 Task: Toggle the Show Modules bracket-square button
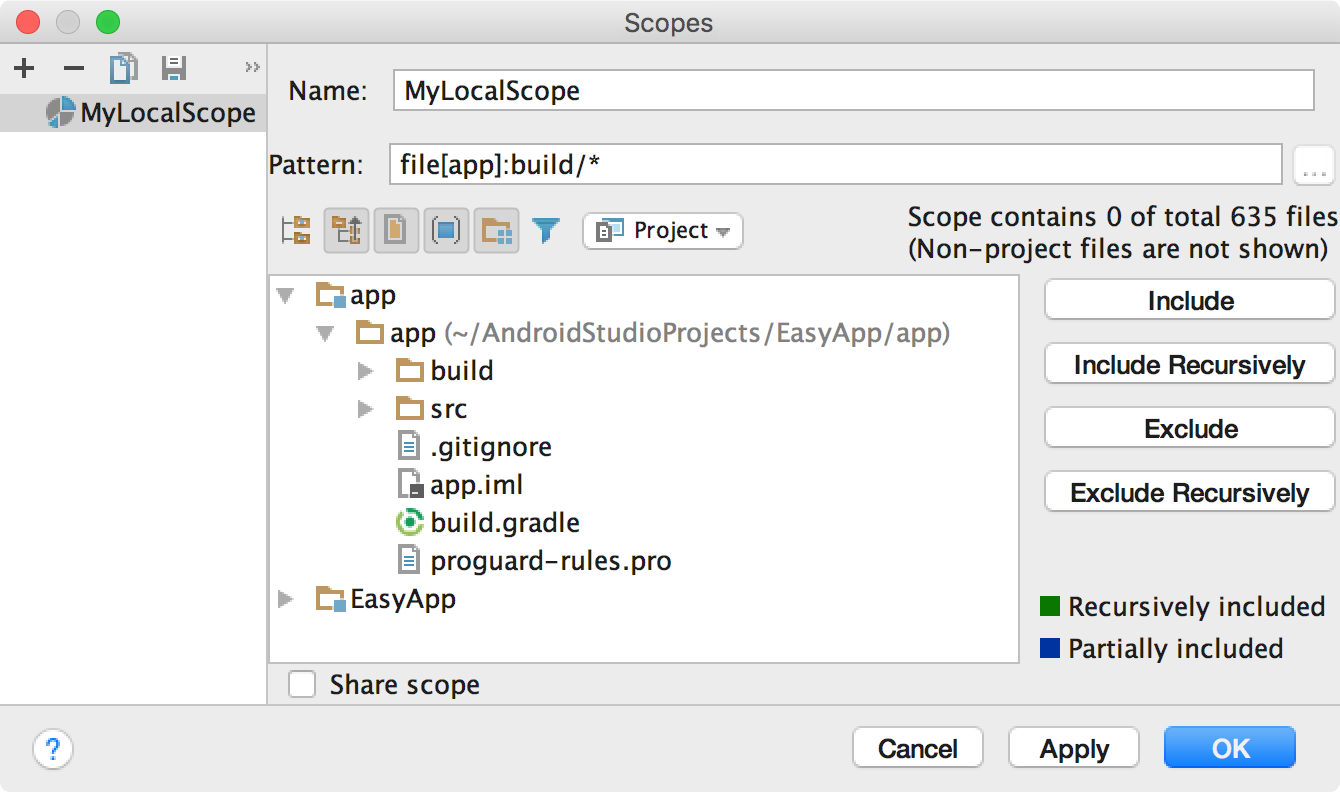446,231
